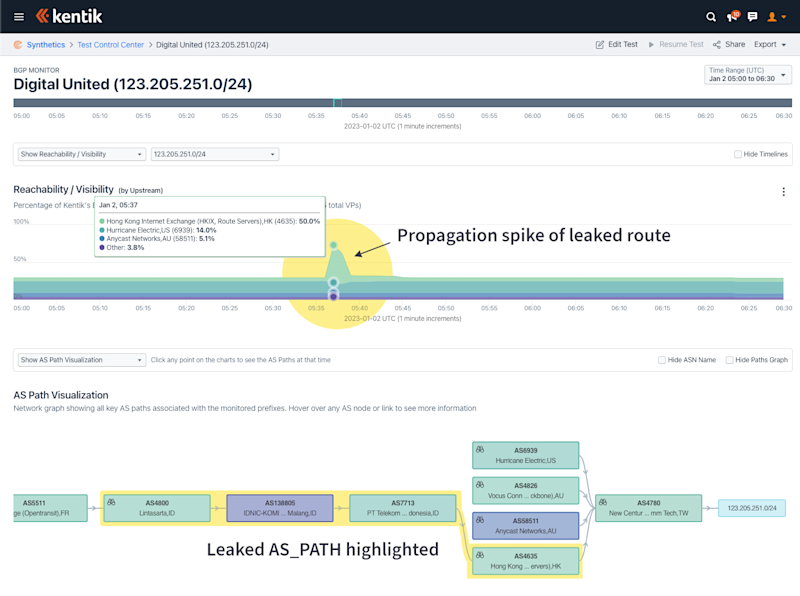Select the AS5511 Opentransit node
The height and width of the screenshot is (596, 800).
(50, 508)
